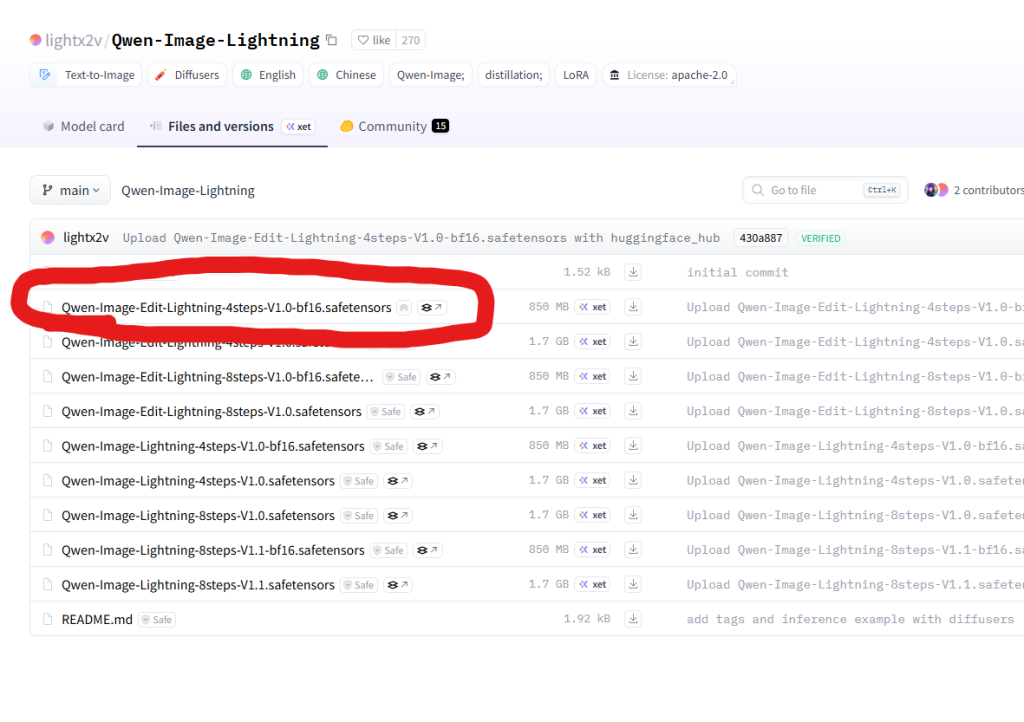Click xet badge on Qwen-Image-Lightning-4steps-V1.0-bf16 row
1024x722 pixels.
coord(592,446)
